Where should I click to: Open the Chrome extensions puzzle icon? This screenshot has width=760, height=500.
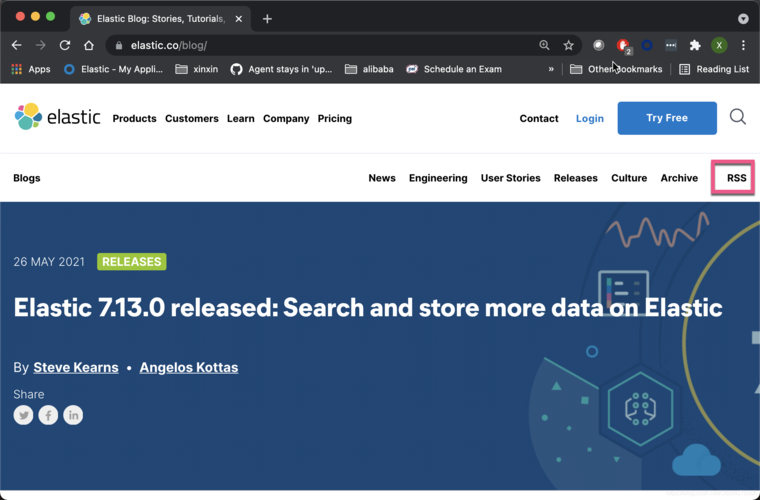click(695, 46)
